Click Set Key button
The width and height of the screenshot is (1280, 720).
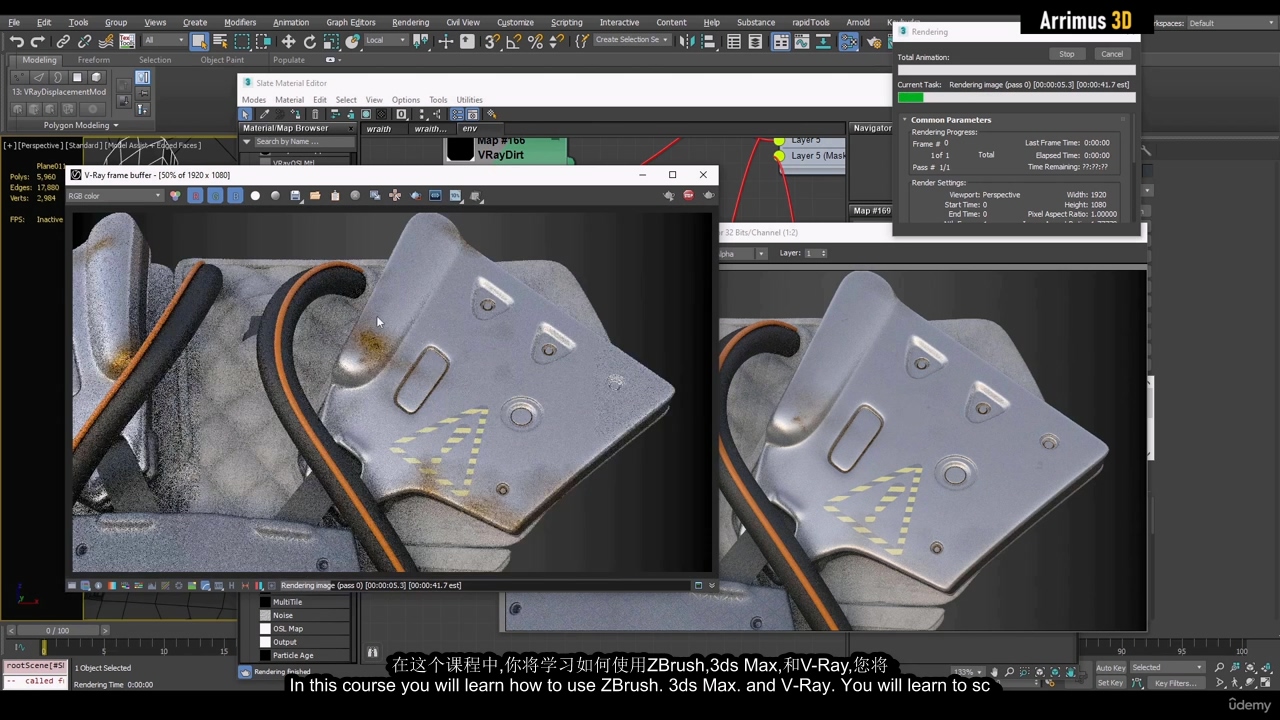tap(1110, 683)
